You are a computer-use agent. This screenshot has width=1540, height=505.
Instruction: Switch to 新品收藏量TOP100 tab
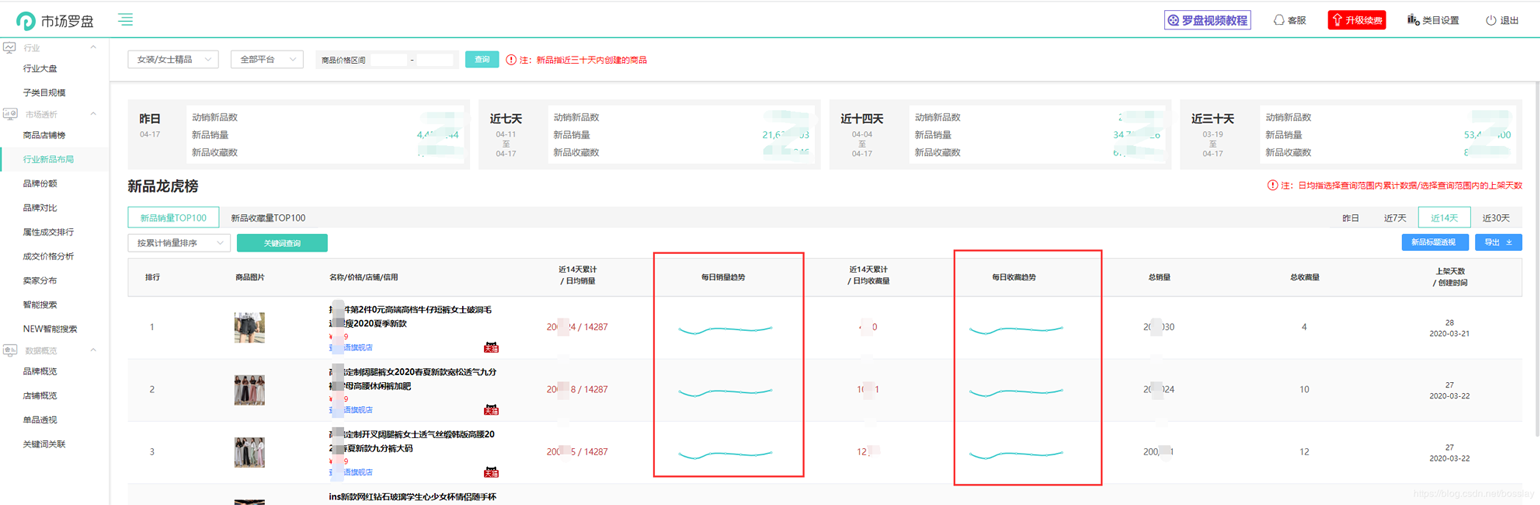pyautogui.click(x=268, y=218)
